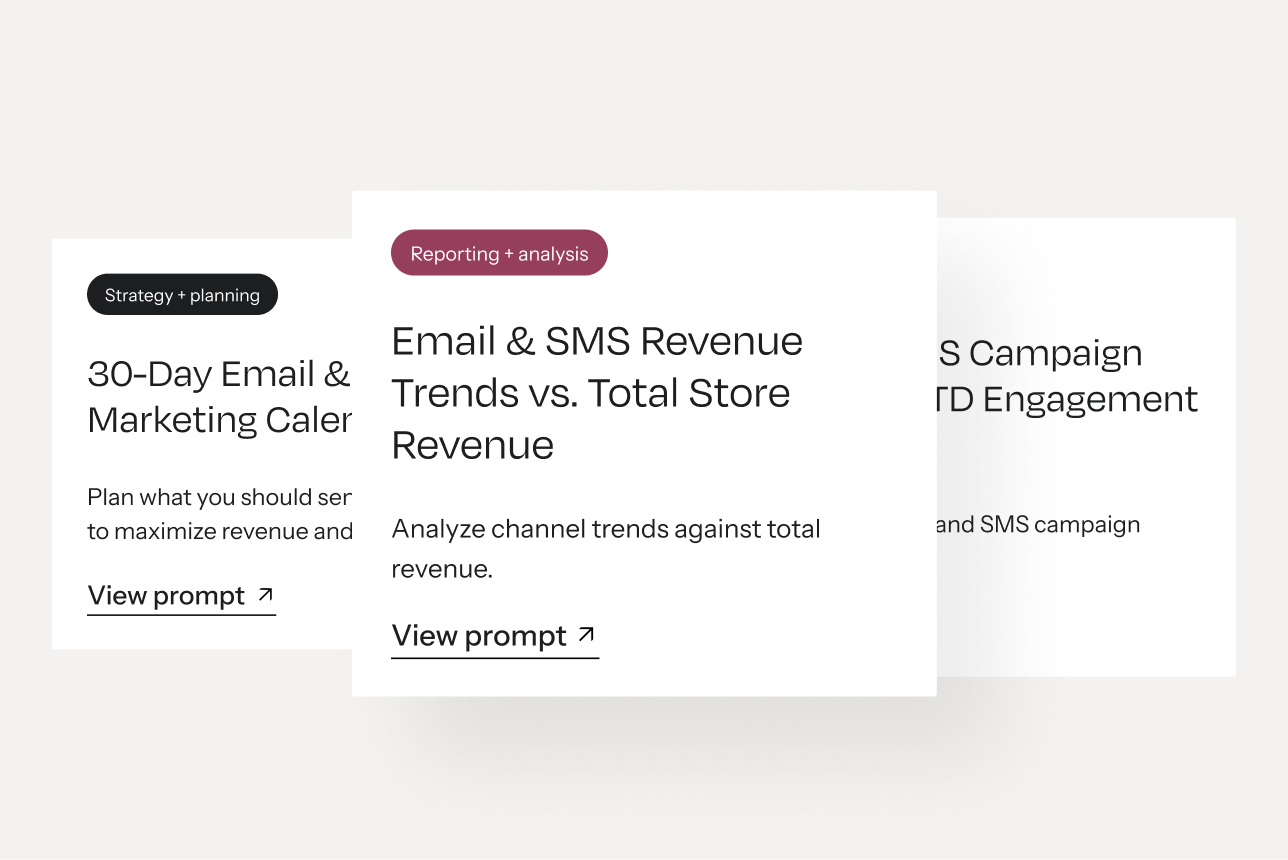Click the arrow icon beside center card's View prompt
Viewport: 1288px width, 860px height.
587,634
